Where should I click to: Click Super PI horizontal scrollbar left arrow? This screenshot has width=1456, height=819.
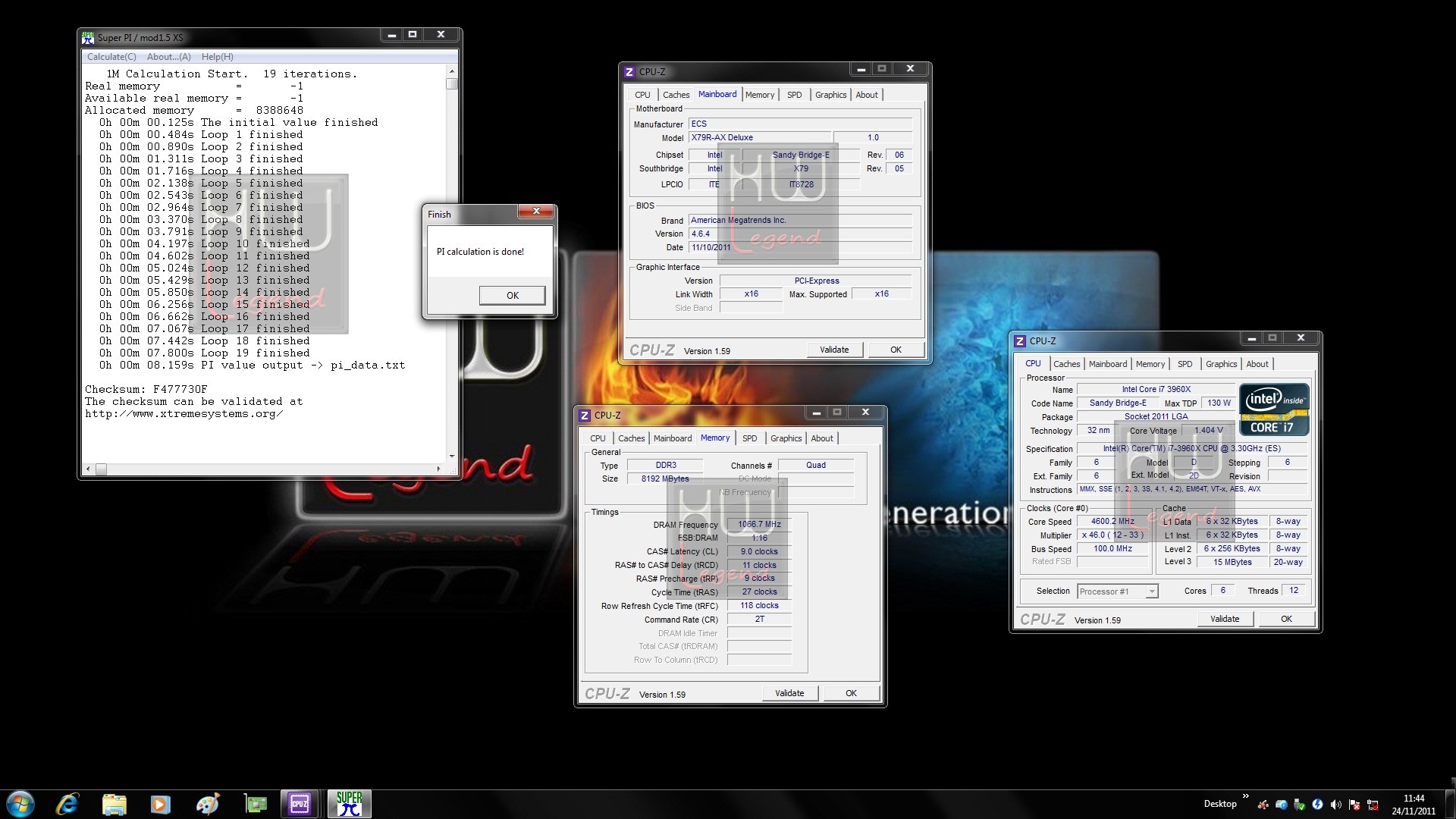88,469
